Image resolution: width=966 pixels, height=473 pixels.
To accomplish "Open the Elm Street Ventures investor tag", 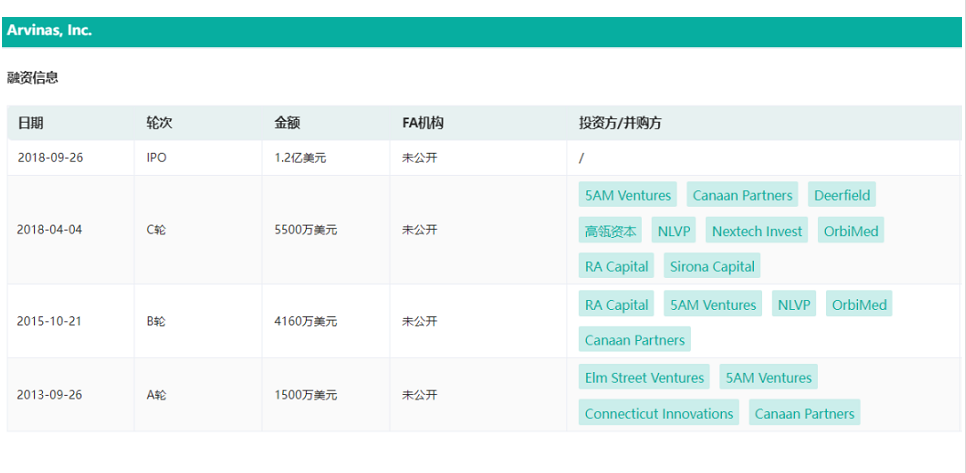I will (x=644, y=377).
